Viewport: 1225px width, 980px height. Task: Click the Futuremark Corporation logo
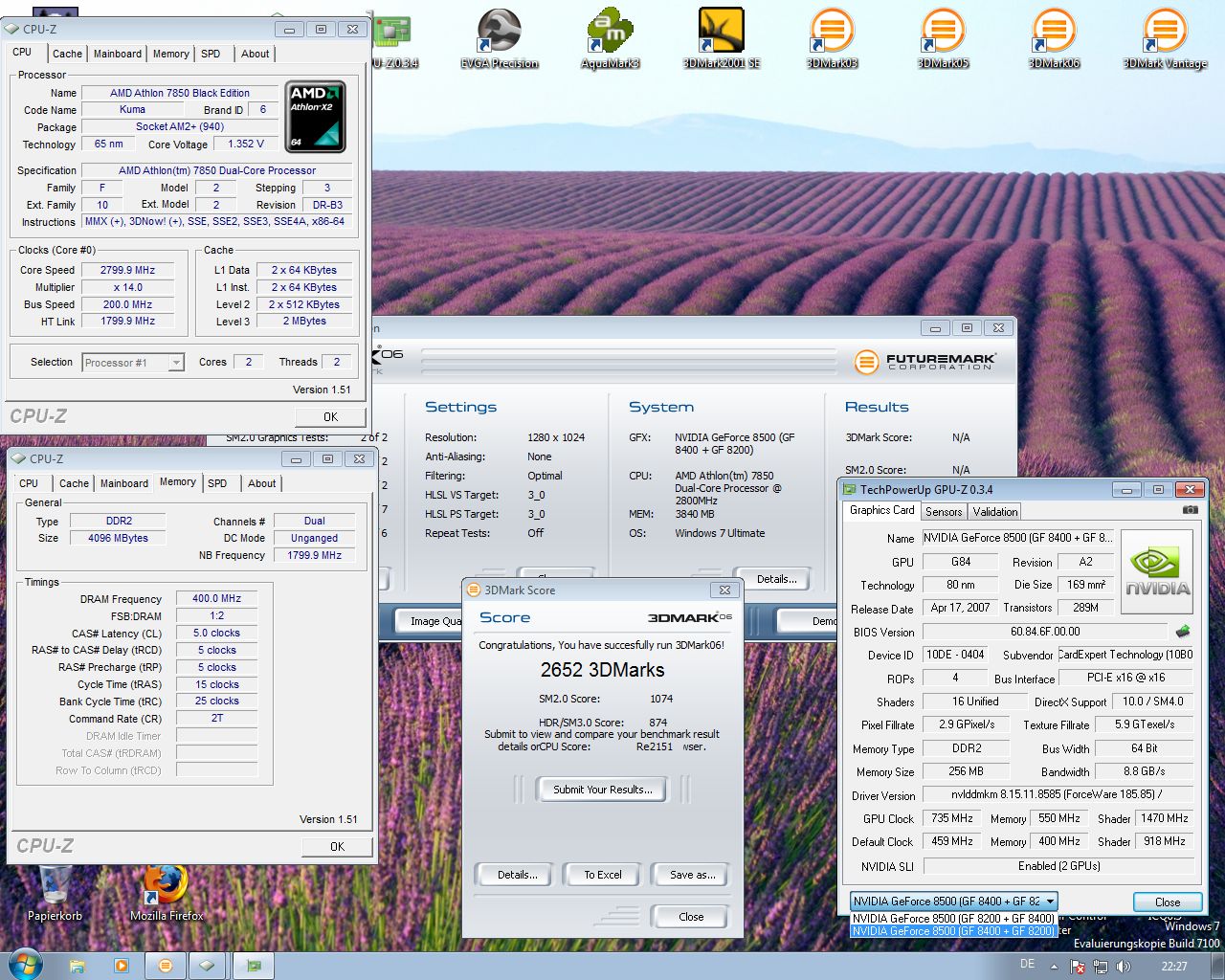[x=924, y=362]
